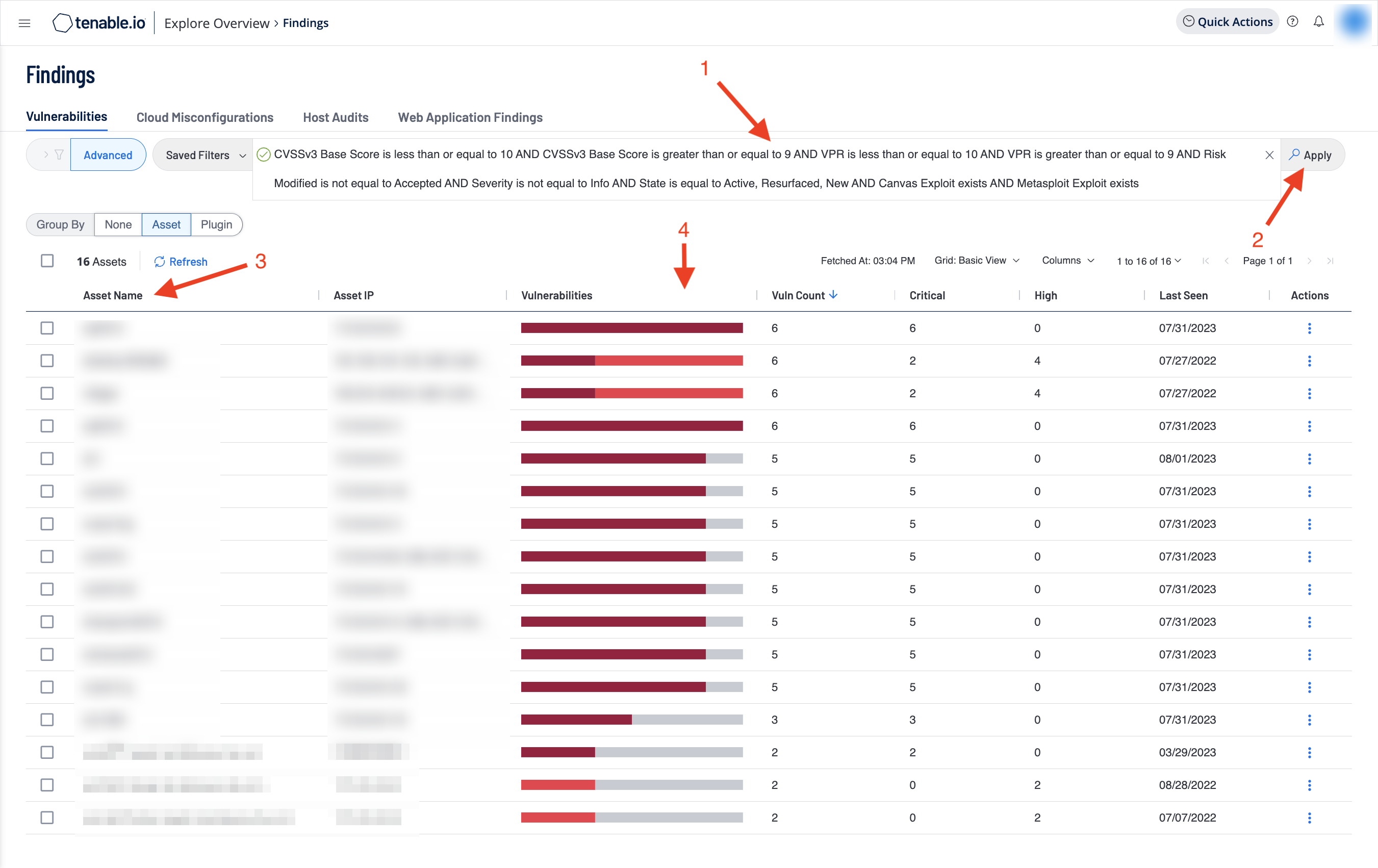Check the checkbox for 08/01/2023 row
1378x868 pixels.
pos(47,458)
